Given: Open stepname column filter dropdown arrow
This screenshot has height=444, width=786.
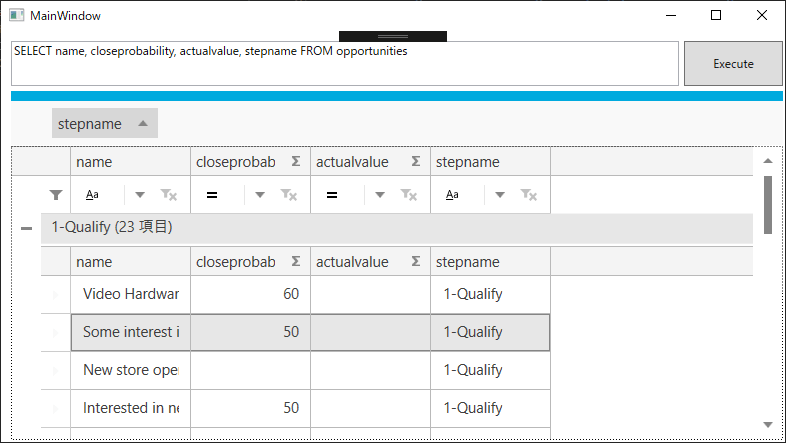Looking at the screenshot, I should tap(500, 195).
